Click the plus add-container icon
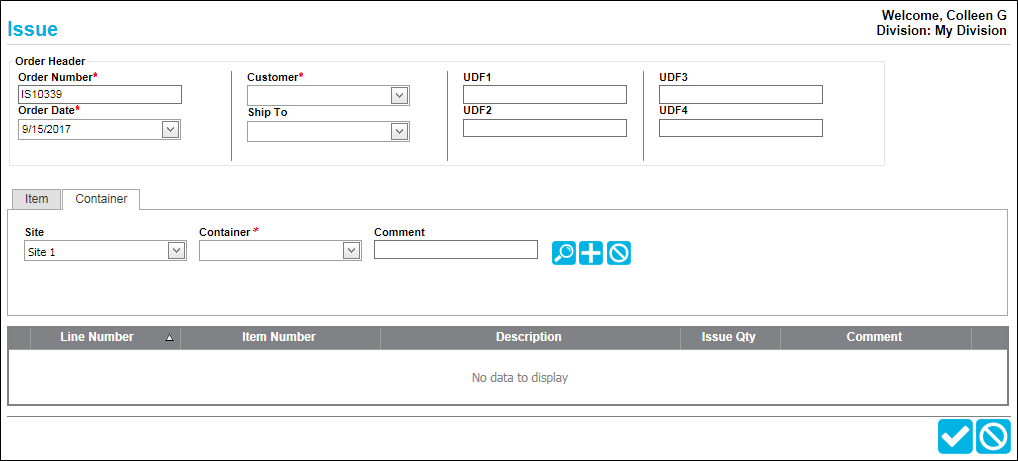This screenshot has height=461, width=1018. pos(591,253)
